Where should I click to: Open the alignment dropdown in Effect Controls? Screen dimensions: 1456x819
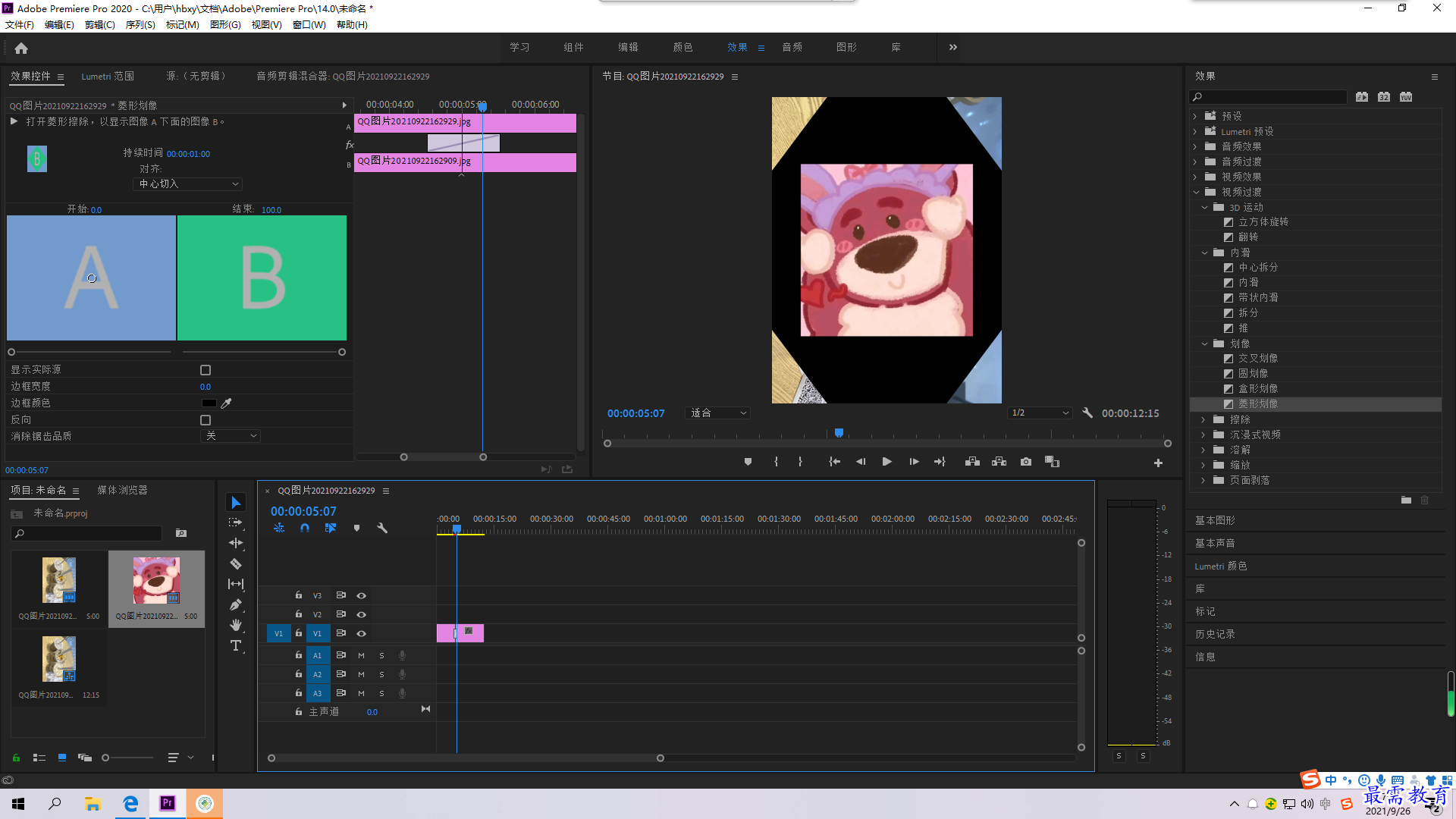[x=188, y=184]
